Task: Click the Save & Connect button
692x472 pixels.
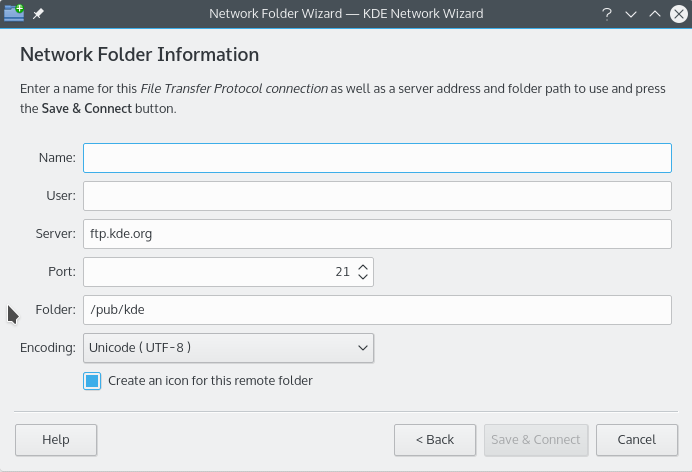Action: (535, 440)
